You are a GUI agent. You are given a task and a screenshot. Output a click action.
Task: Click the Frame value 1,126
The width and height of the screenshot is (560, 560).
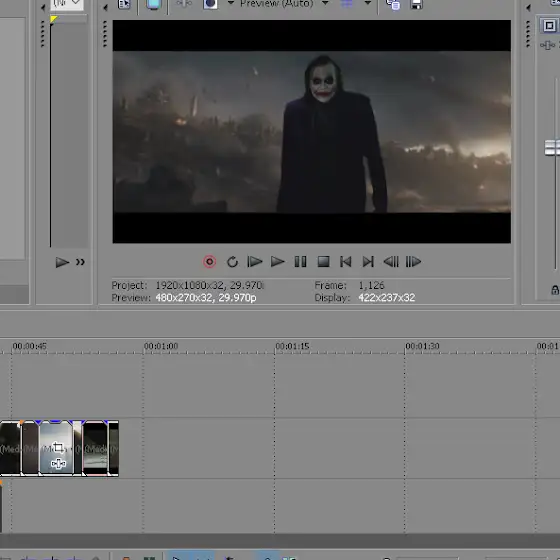click(x=371, y=285)
